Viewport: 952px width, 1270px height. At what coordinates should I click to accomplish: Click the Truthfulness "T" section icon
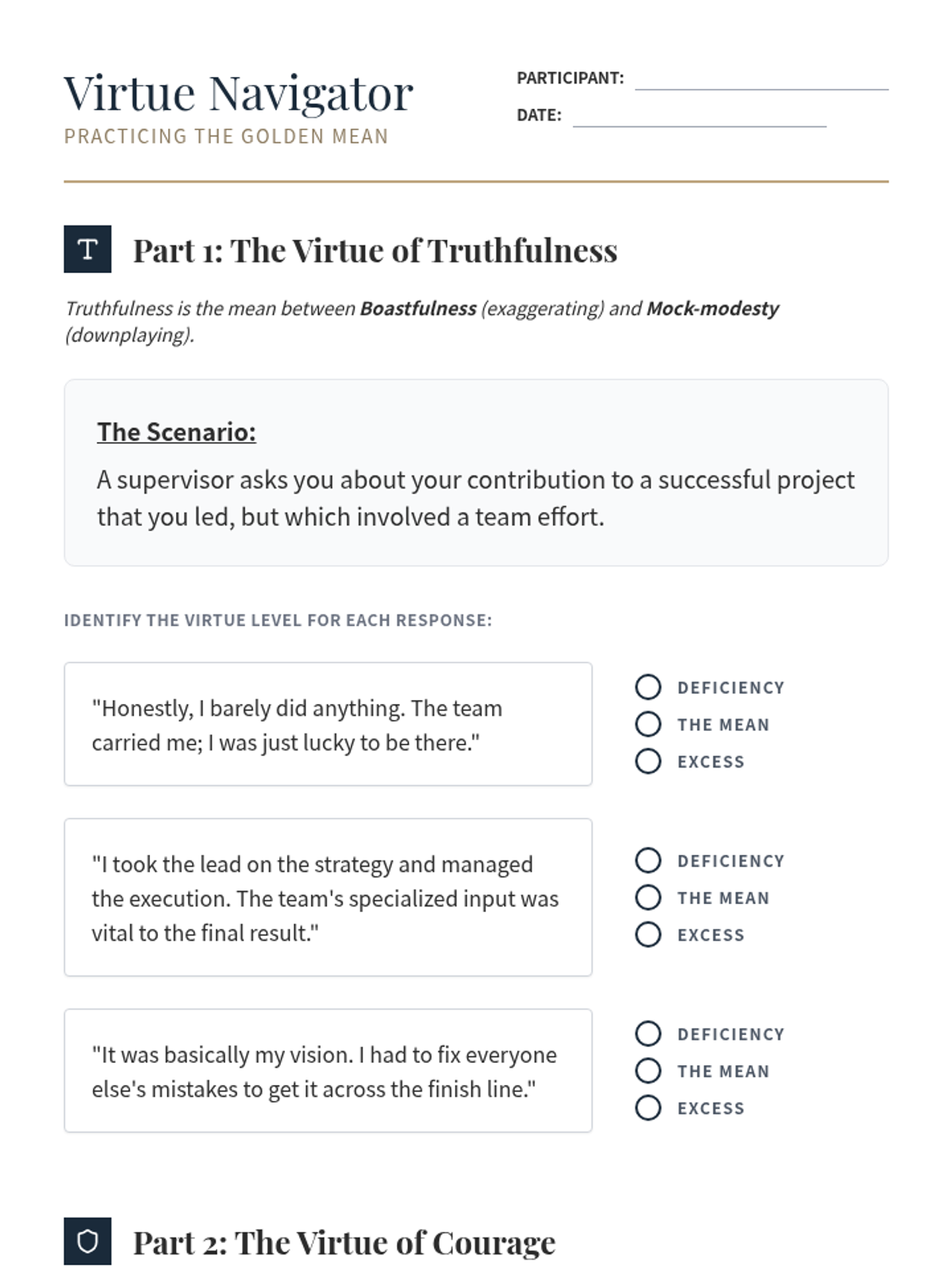pyautogui.click(x=87, y=249)
